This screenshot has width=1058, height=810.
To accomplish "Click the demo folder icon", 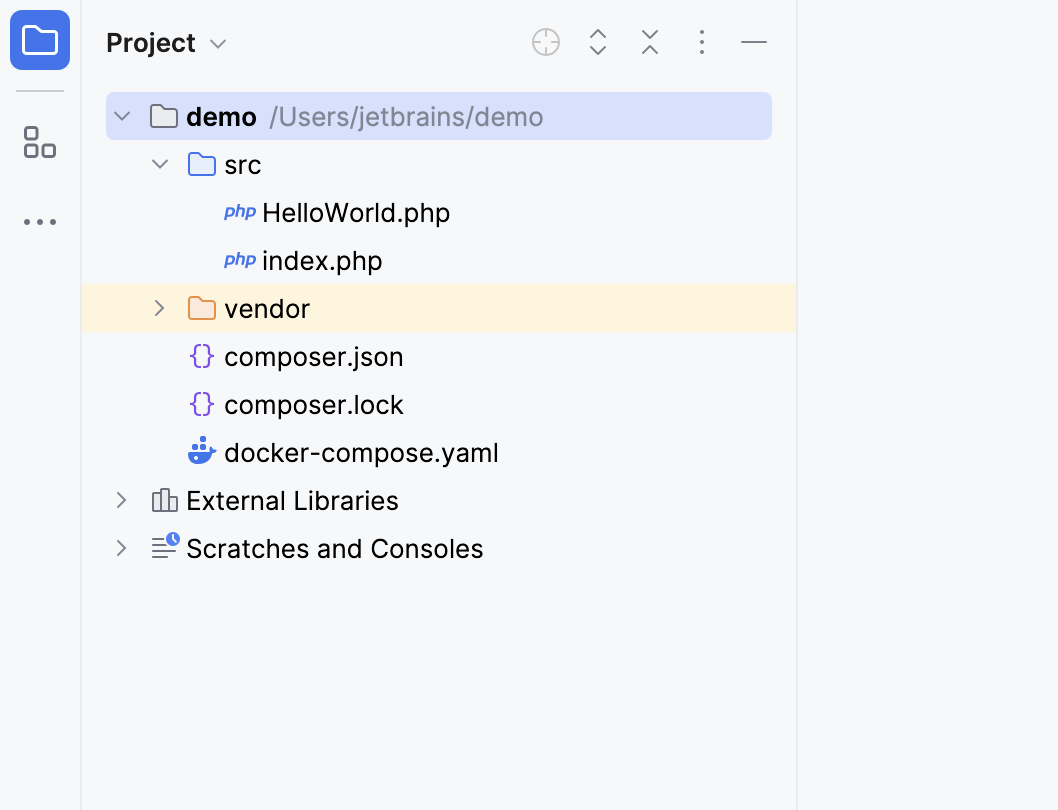I will coord(164,116).
